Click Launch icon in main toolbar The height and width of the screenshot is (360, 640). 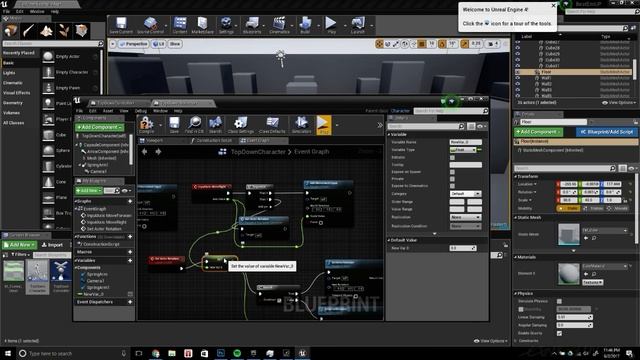[358, 25]
